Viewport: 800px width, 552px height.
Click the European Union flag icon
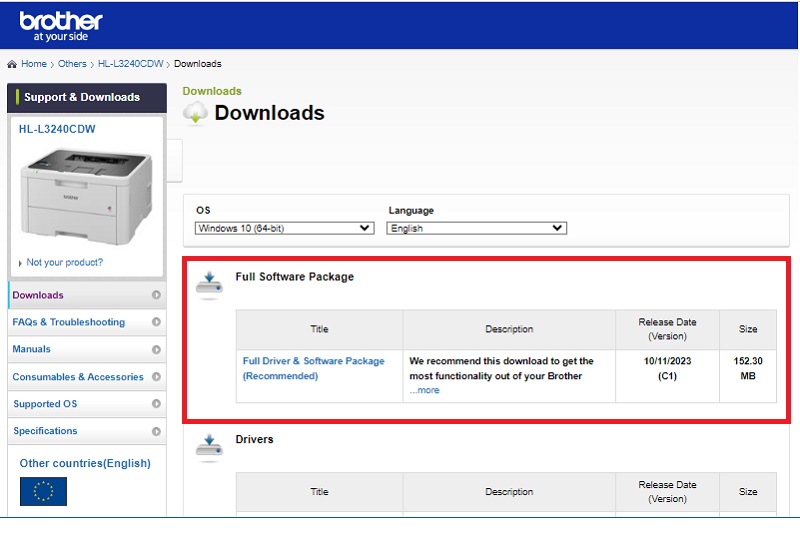(x=43, y=491)
